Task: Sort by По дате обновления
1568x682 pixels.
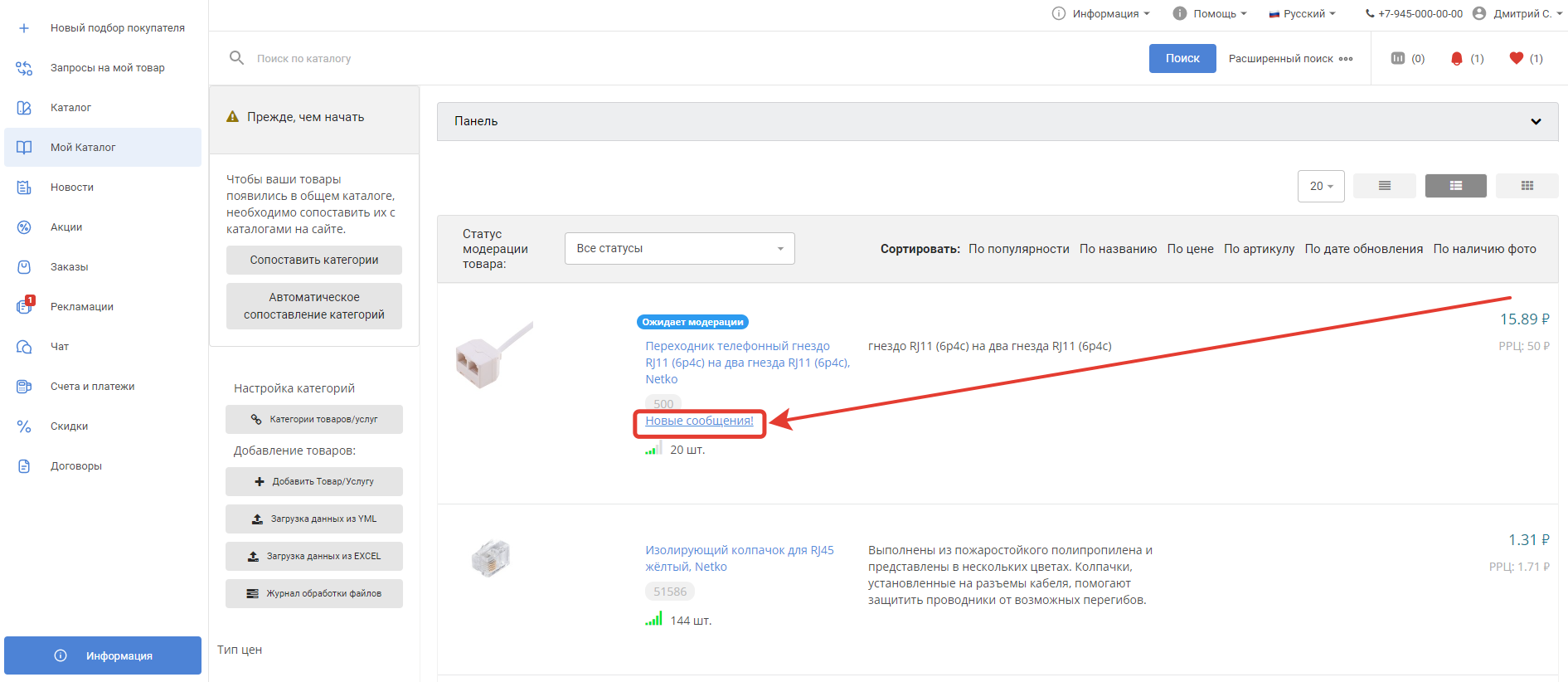Action: pyautogui.click(x=1364, y=249)
